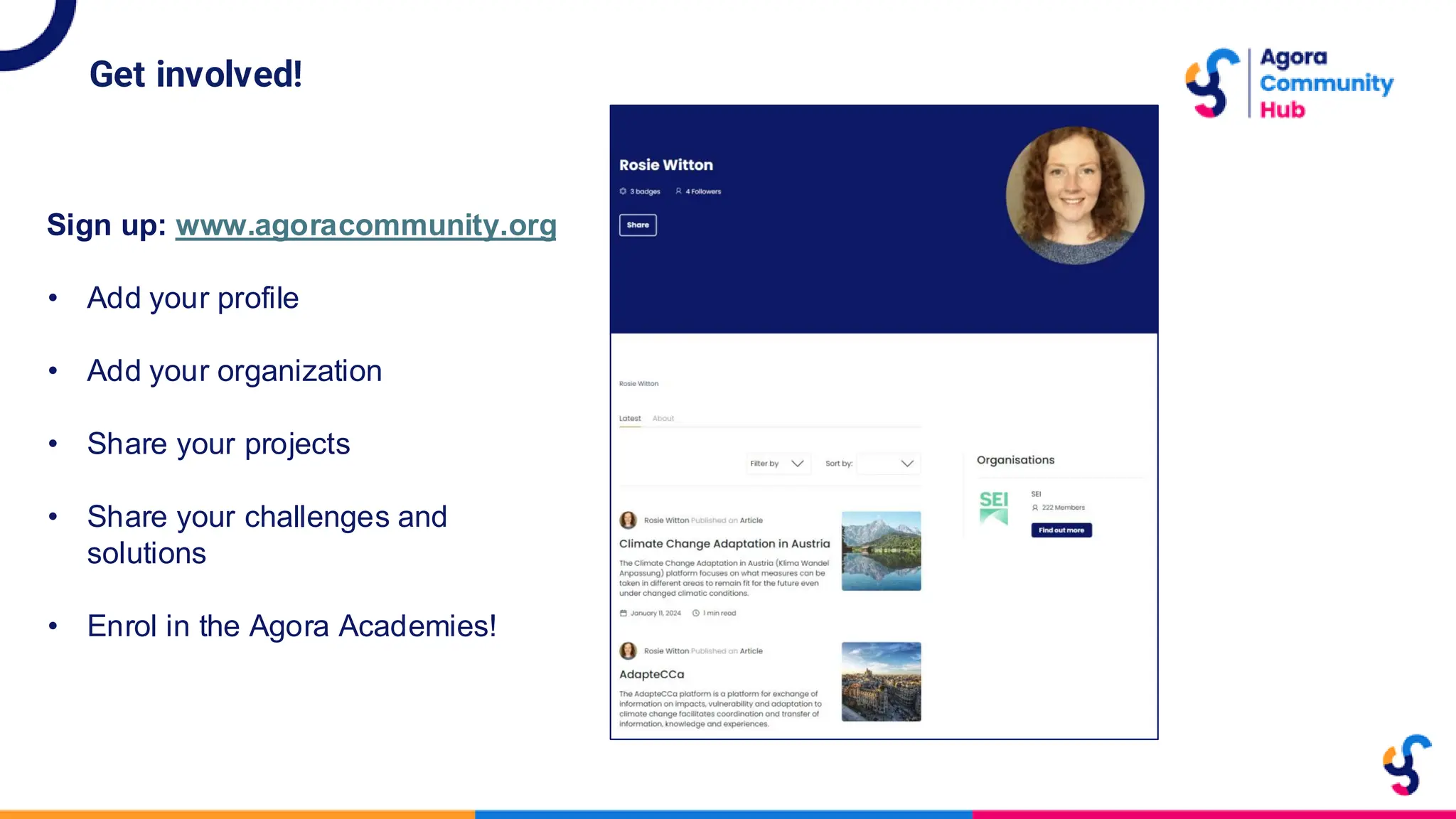Screen dimensions: 1456x819
Task: Click the 3 badges icon
Action: [623, 191]
